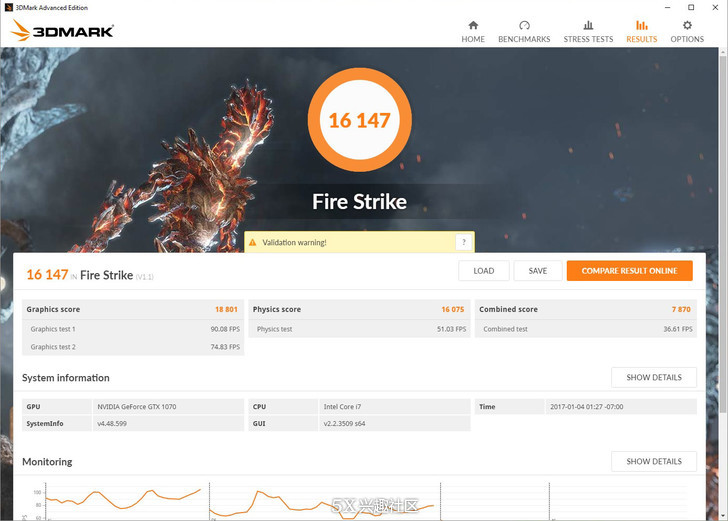Switch to the Stress Tests tab
The image size is (728, 521).
click(x=588, y=32)
